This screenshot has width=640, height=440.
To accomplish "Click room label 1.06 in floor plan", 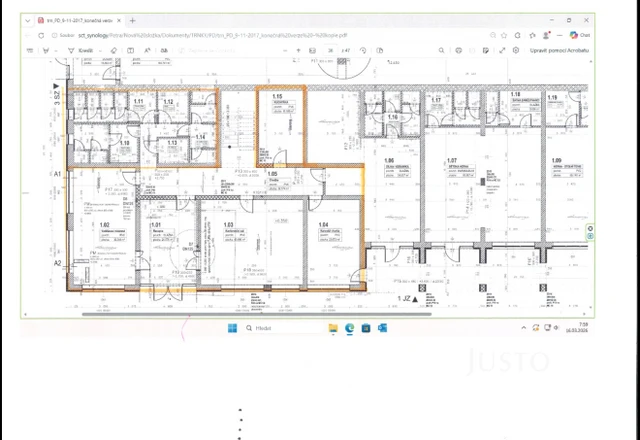I will point(389,161).
